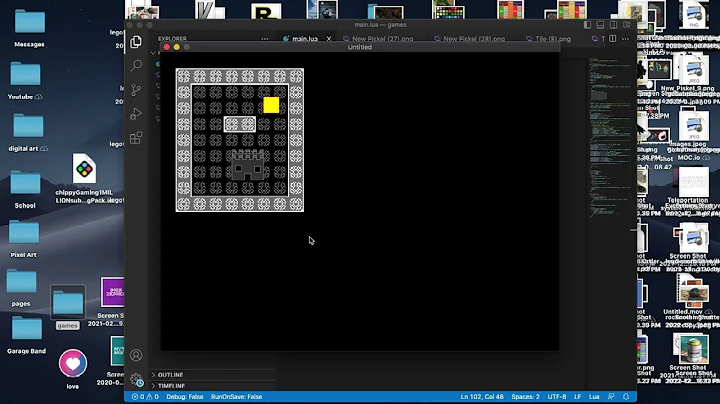Toggle primary sidebar layout icon in title bar
Screen dimensions: 720x404
(x=587, y=25)
